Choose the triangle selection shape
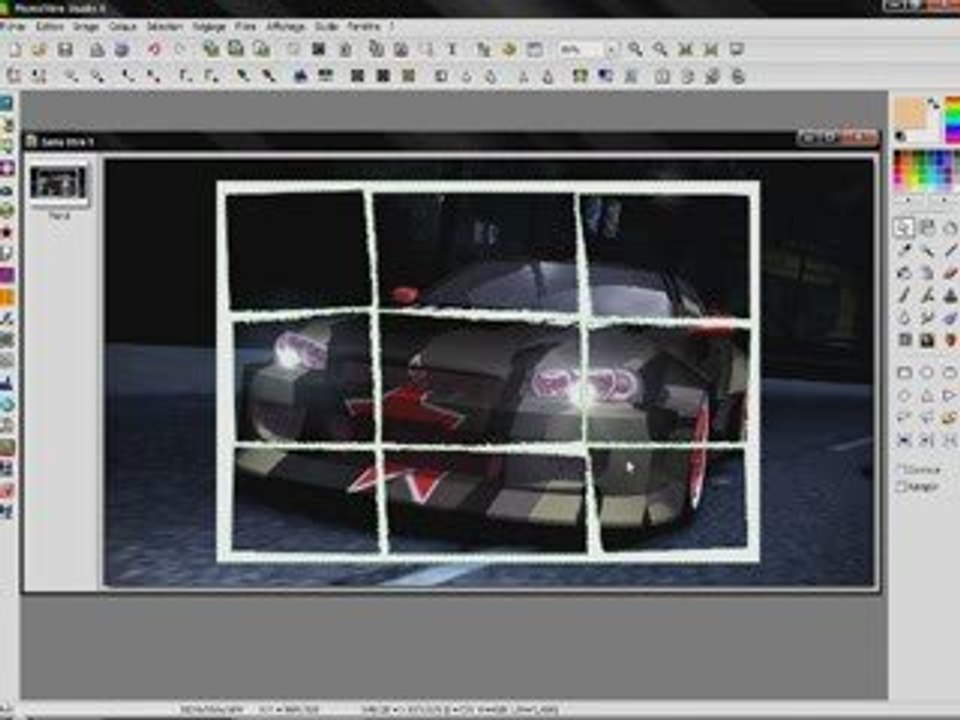960x720 pixels. coord(928,396)
